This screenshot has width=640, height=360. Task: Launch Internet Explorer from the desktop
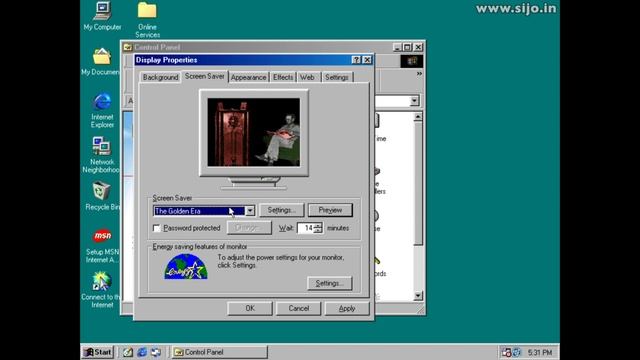coord(102,110)
